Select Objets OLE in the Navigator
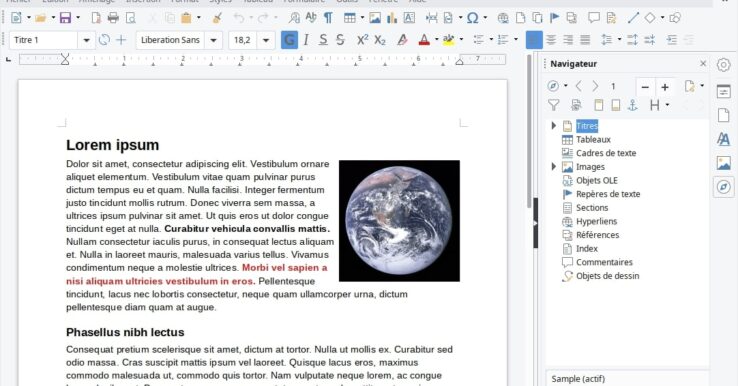 (x=597, y=180)
